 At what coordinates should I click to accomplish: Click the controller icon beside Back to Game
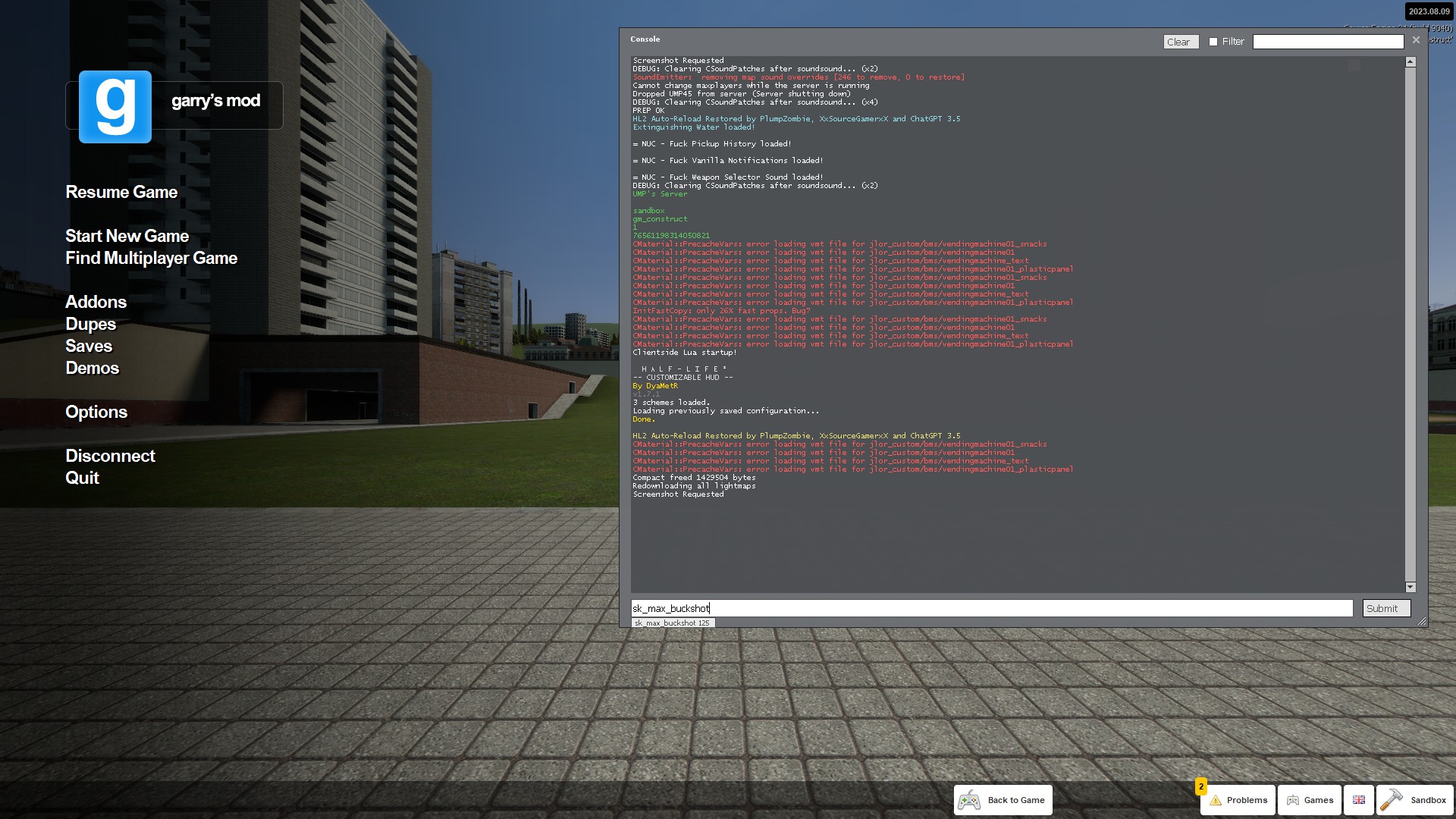click(x=969, y=800)
